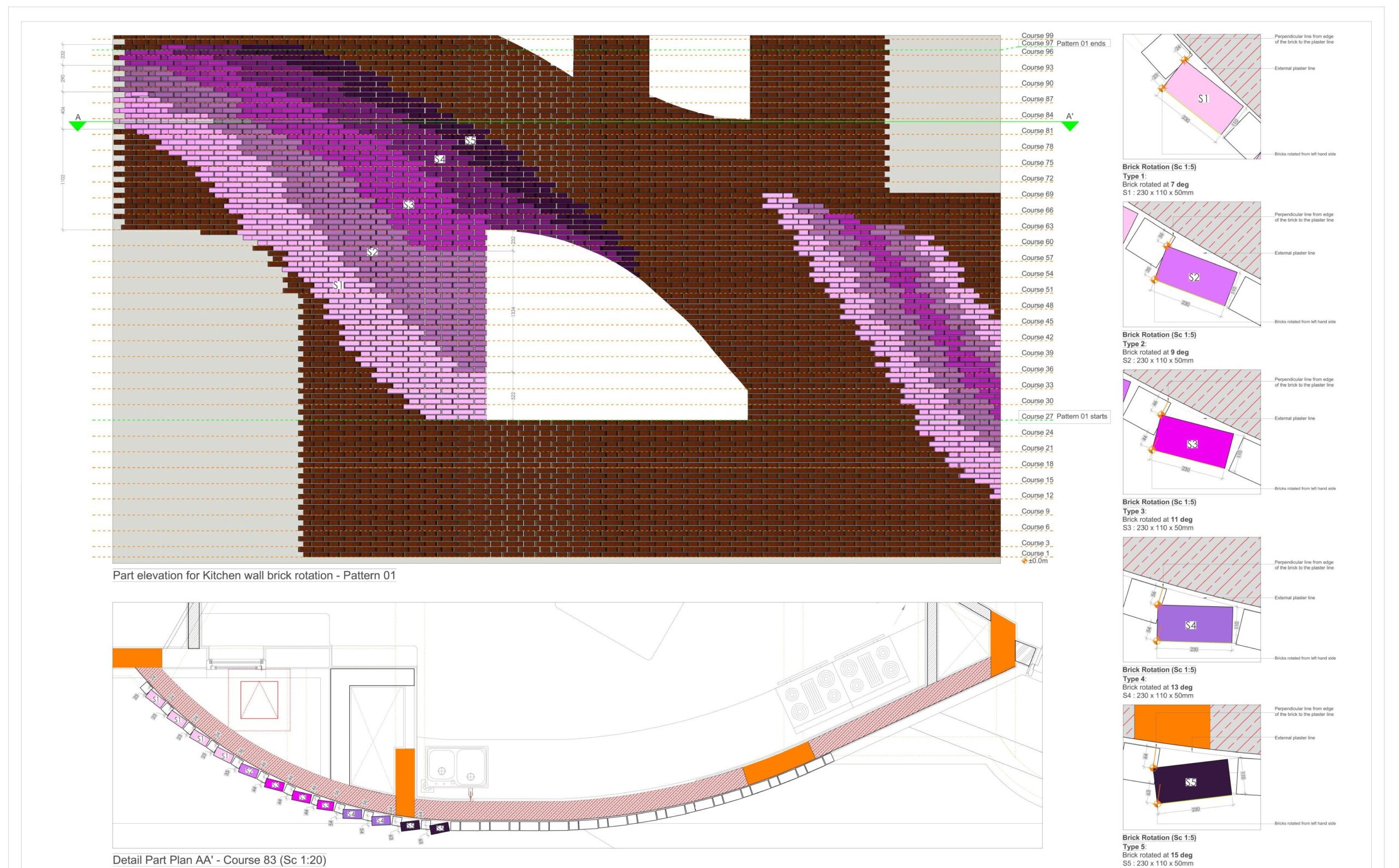Click the green A' section marker triangle
1399x868 pixels.
click(x=1069, y=125)
